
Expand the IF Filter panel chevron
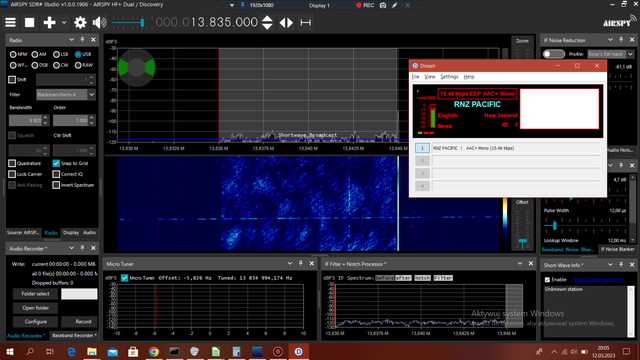(x=520, y=263)
